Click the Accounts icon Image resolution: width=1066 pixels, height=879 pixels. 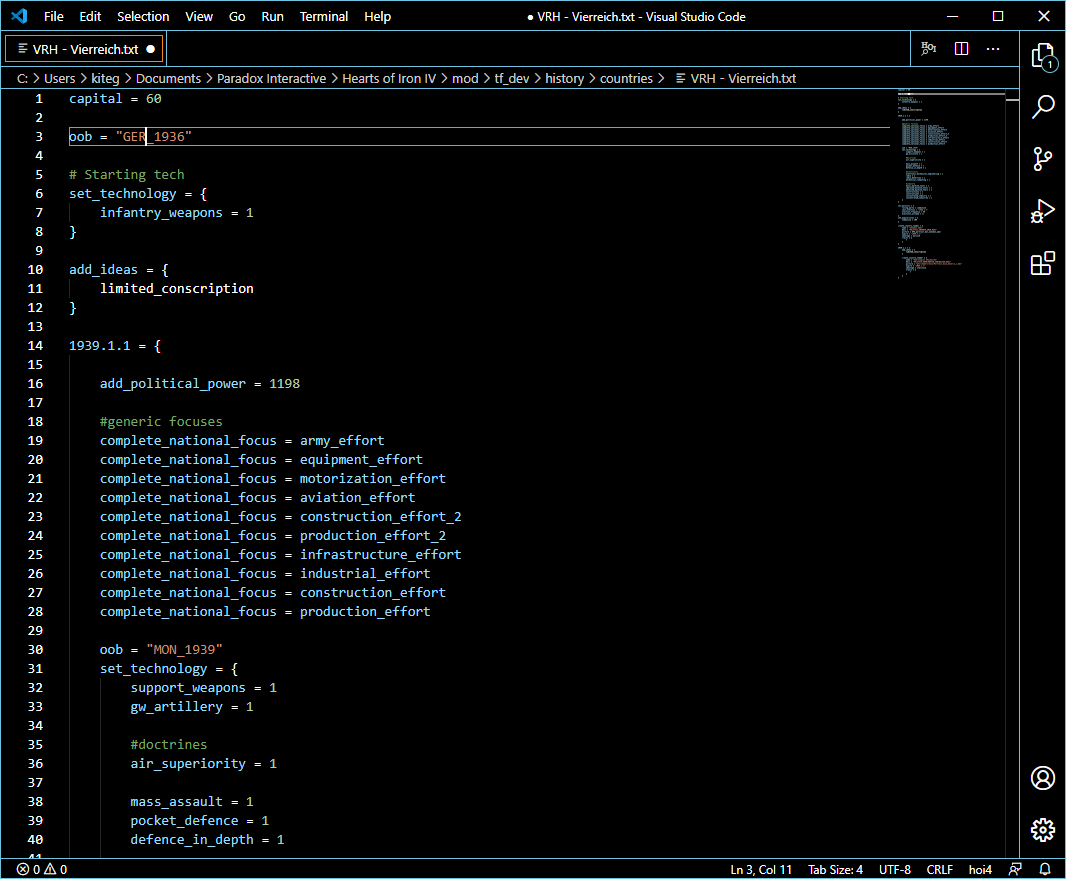pos(1043,778)
